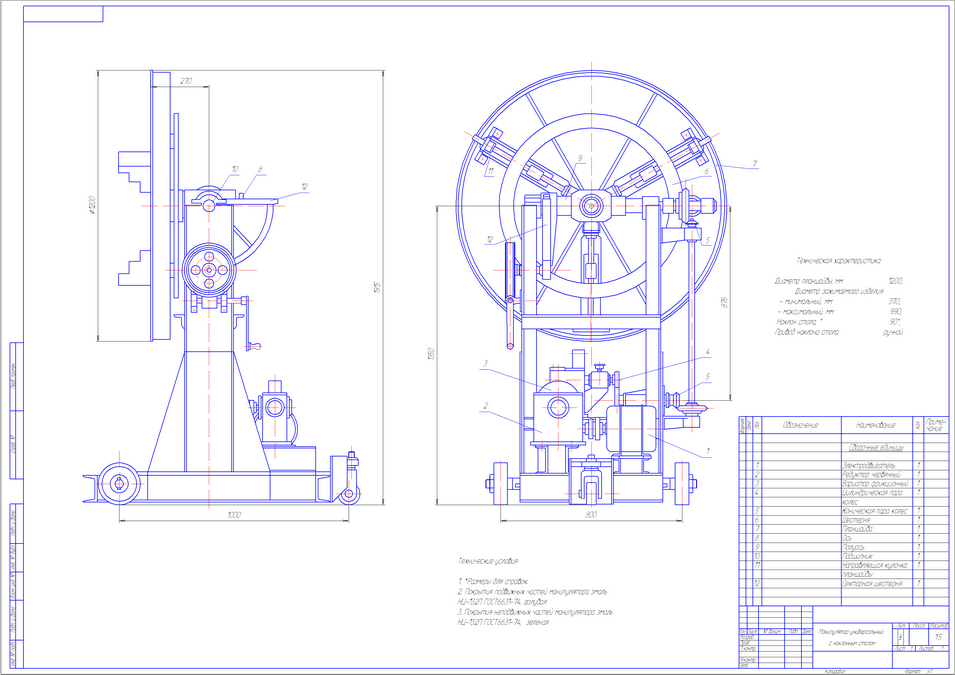Click the '- максимальный, мм' label

pos(807,312)
